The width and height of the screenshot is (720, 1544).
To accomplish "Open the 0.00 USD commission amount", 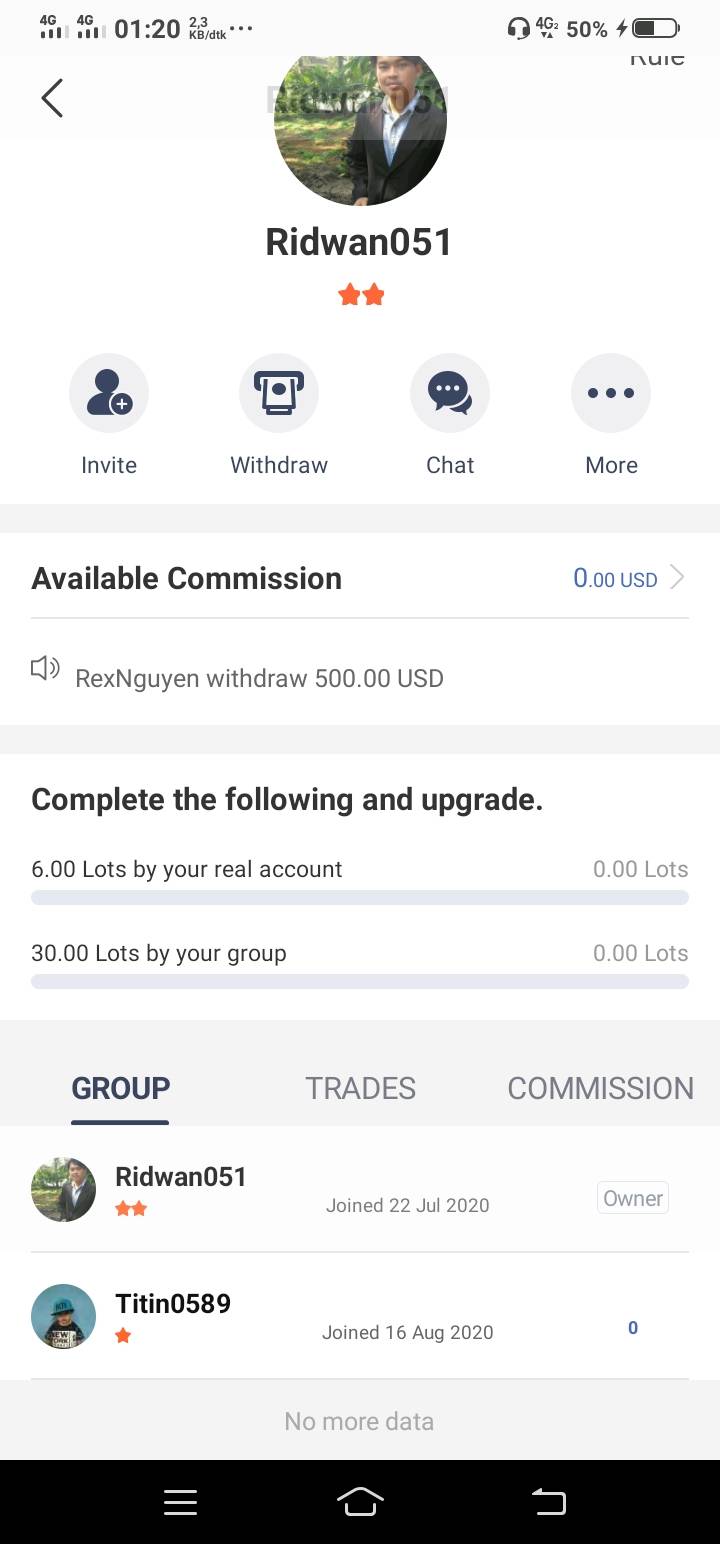I will 614,579.
